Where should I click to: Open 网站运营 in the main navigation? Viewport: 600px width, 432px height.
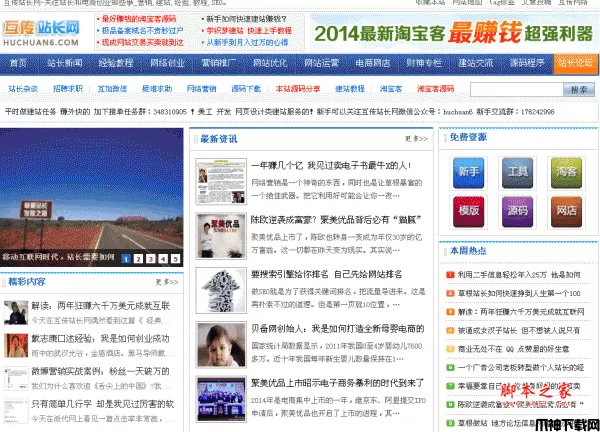tap(321, 63)
